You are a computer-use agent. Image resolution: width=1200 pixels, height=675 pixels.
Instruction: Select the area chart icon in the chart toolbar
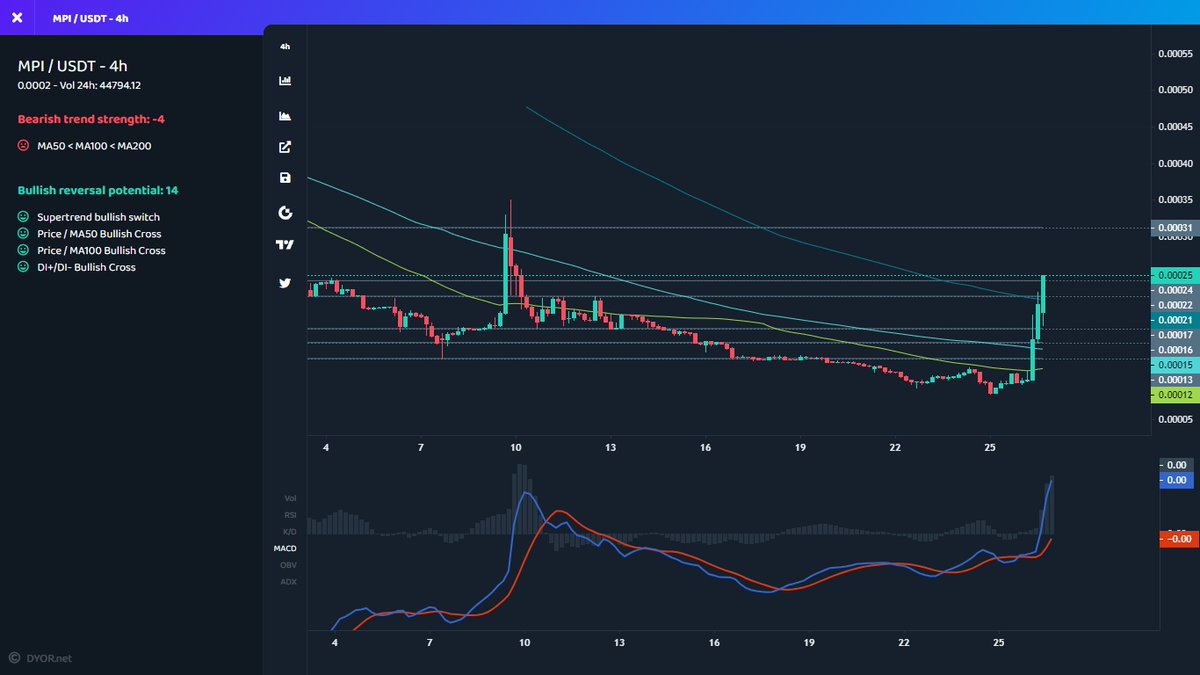(285, 116)
